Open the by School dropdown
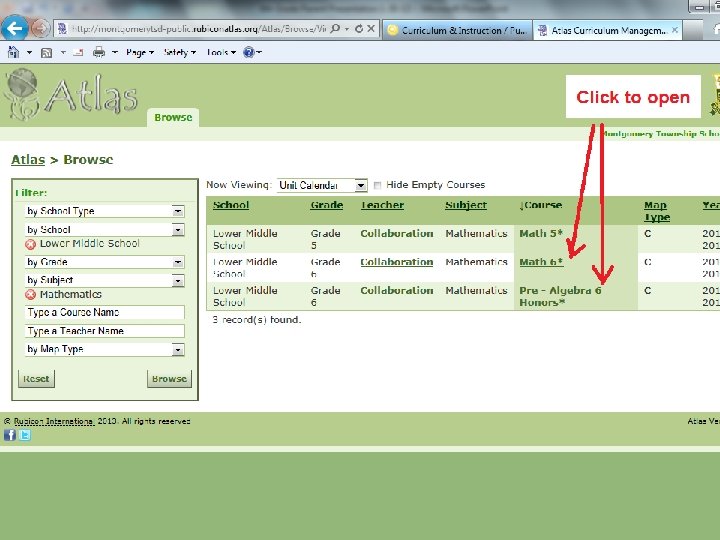The height and width of the screenshot is (540, 720). click(x=178, y=230)
